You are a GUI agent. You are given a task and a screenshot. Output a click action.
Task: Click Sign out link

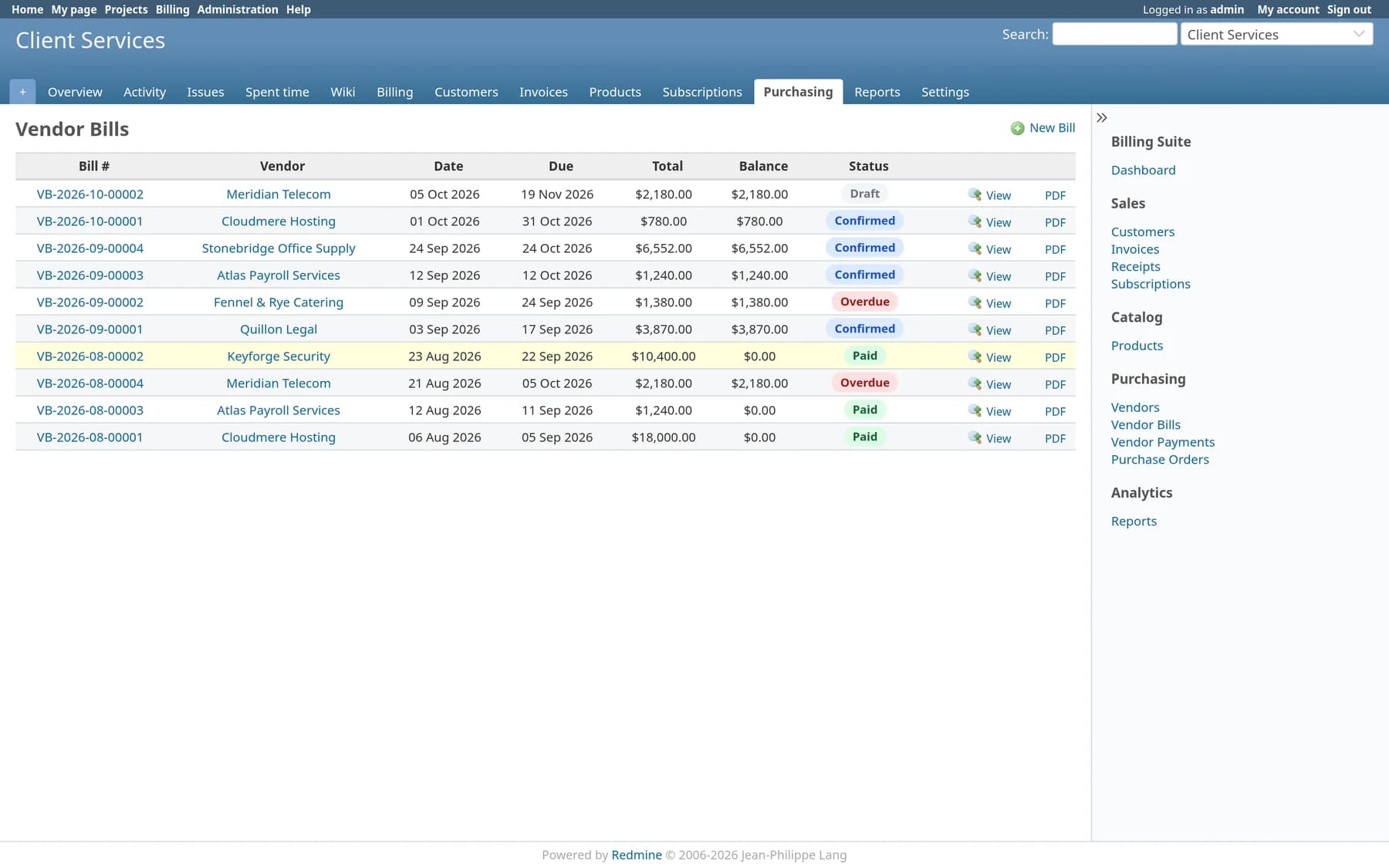1349,9
